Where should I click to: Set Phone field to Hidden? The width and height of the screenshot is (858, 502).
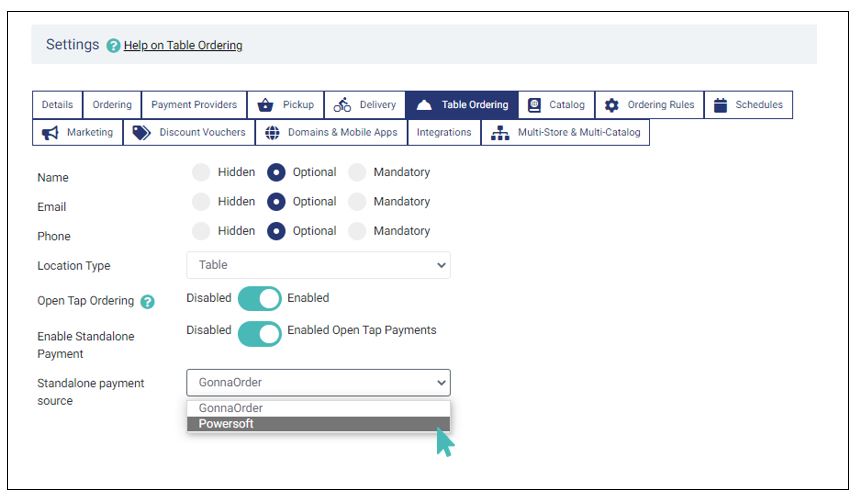(201, 231)
